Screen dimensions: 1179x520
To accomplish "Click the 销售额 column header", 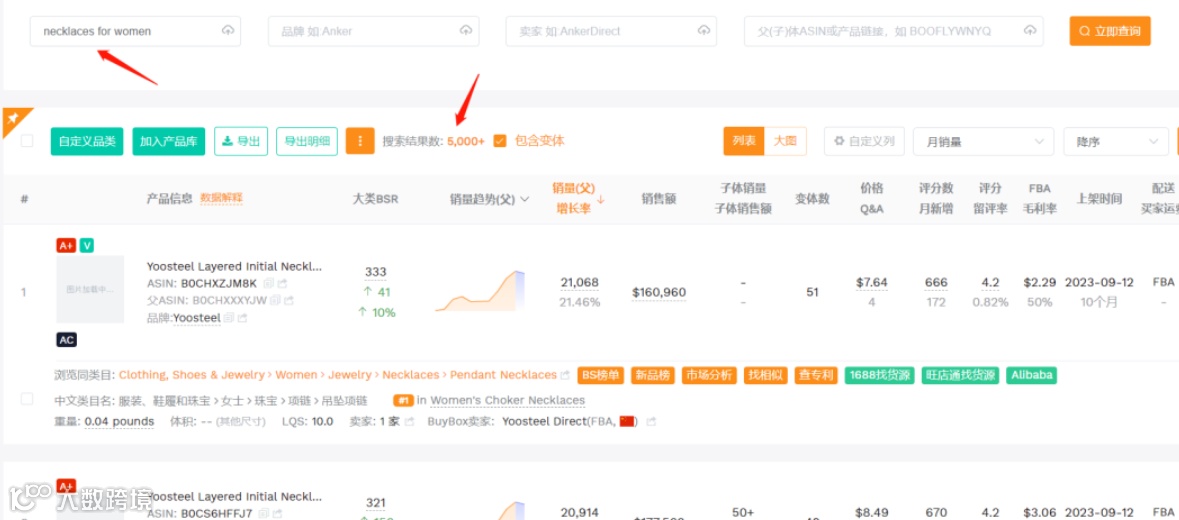I will [x=659, y=198].
